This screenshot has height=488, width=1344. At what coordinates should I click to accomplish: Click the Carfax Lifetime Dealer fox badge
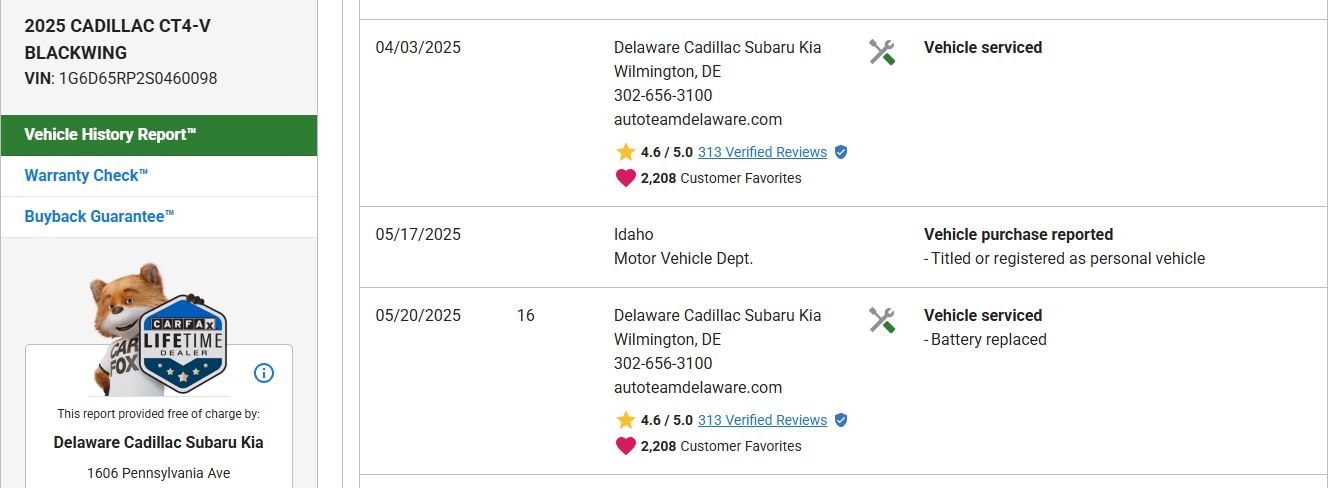(160, 332)
